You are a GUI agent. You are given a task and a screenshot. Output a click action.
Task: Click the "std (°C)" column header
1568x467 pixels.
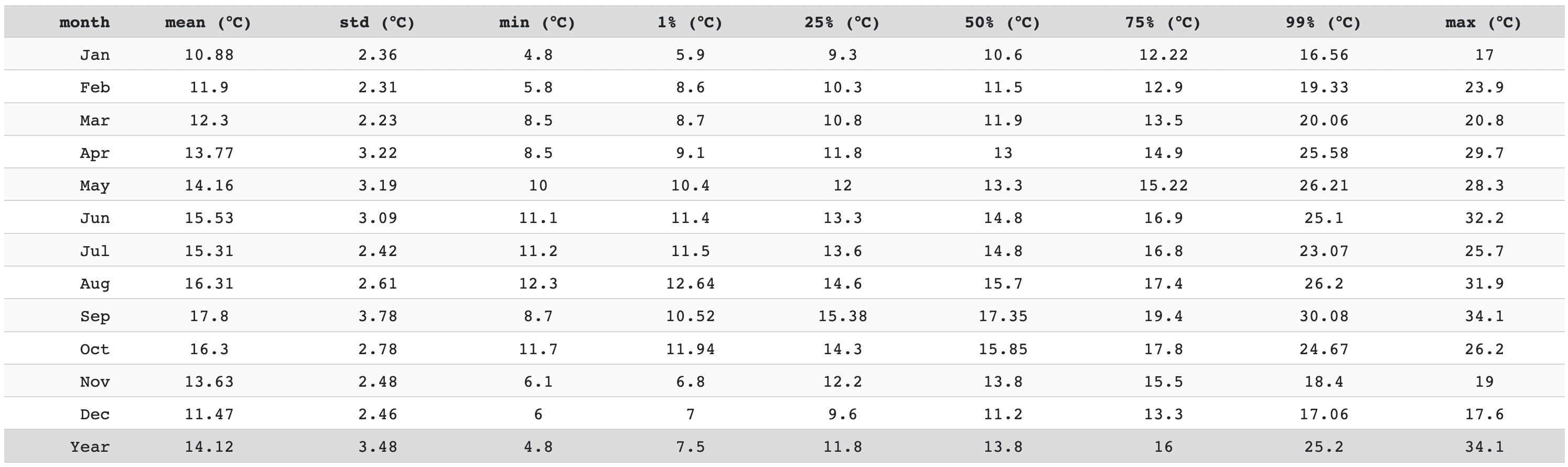pyautogui.click(x=378, y=23)
